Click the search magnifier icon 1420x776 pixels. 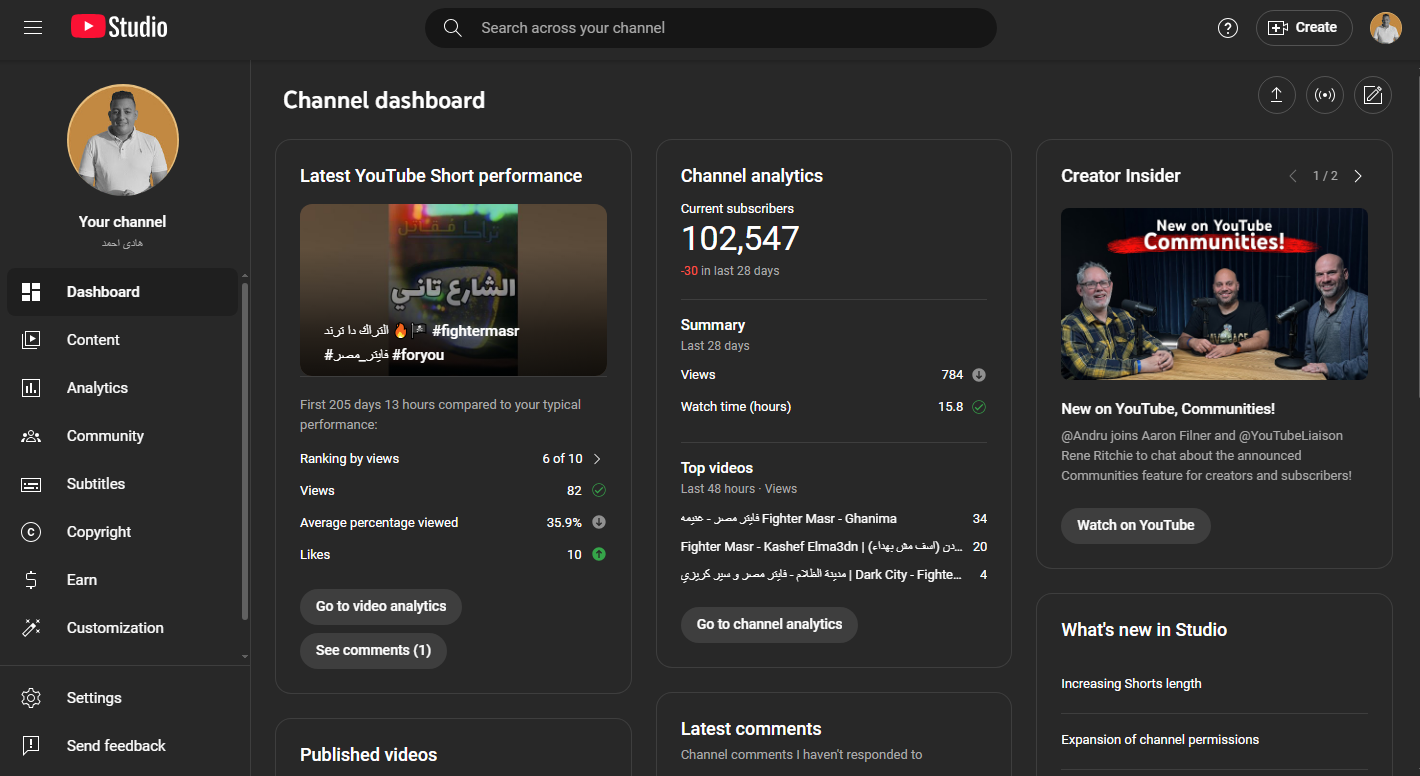tap(453, 28)
